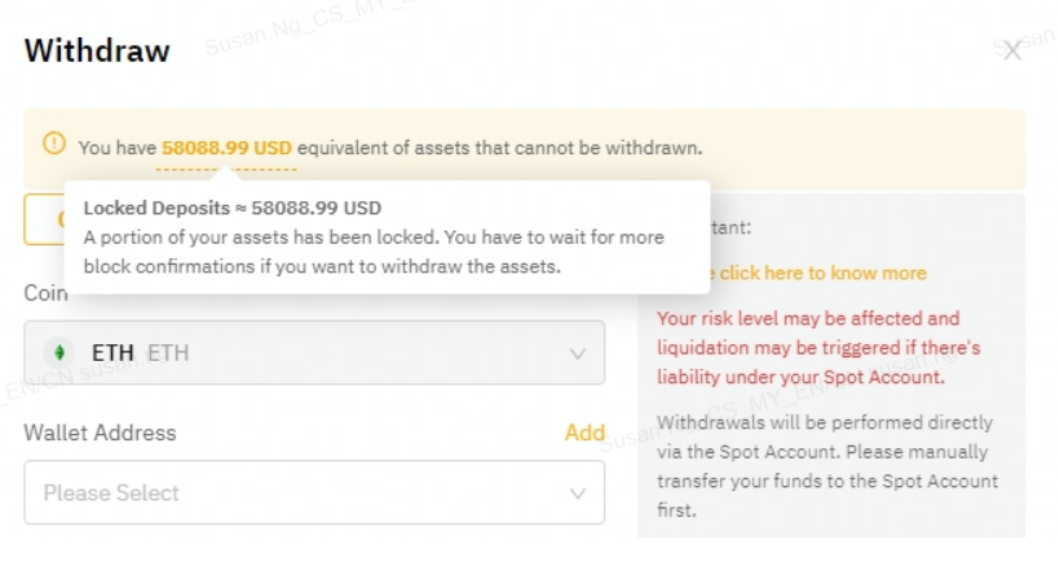Viewport: 1058px width, 567px height.
Task: Click the Coin field label
Action: pyautogui.click(x=45, y=293)
